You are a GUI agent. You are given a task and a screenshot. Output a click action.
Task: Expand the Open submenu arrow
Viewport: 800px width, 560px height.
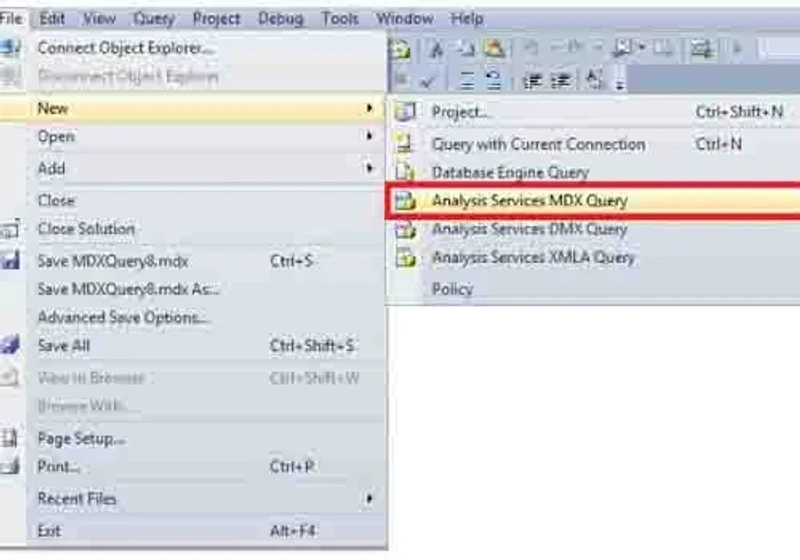coord(369,136)
